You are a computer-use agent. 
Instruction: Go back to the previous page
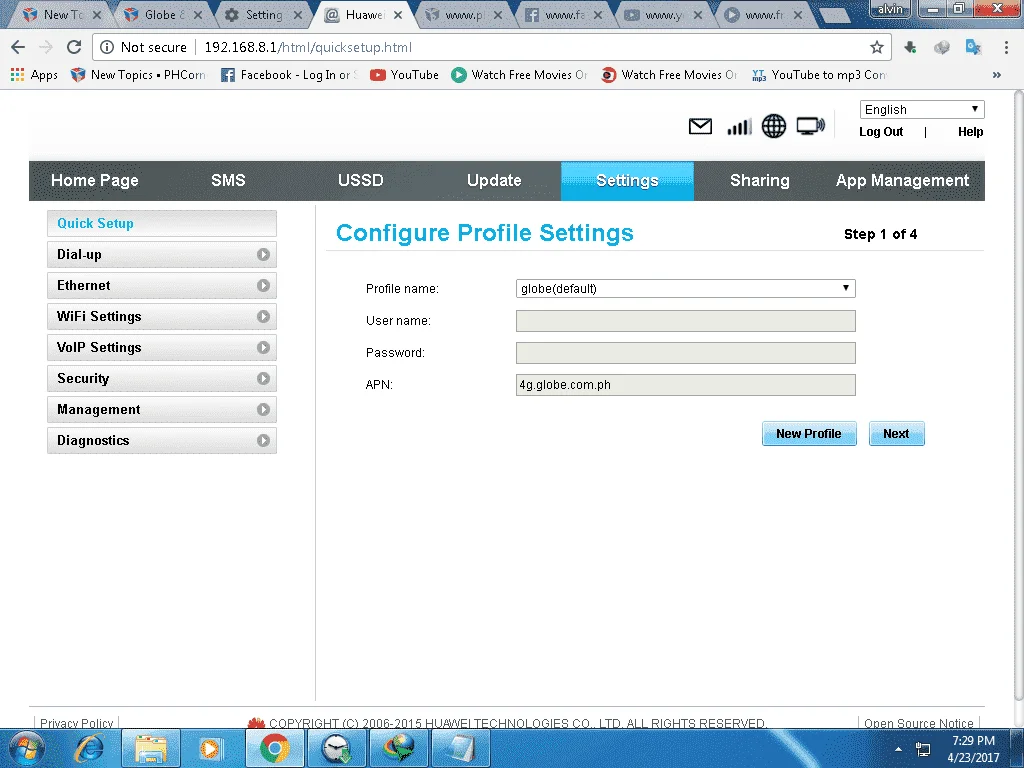pyautogui.click(x=18, y=47)
